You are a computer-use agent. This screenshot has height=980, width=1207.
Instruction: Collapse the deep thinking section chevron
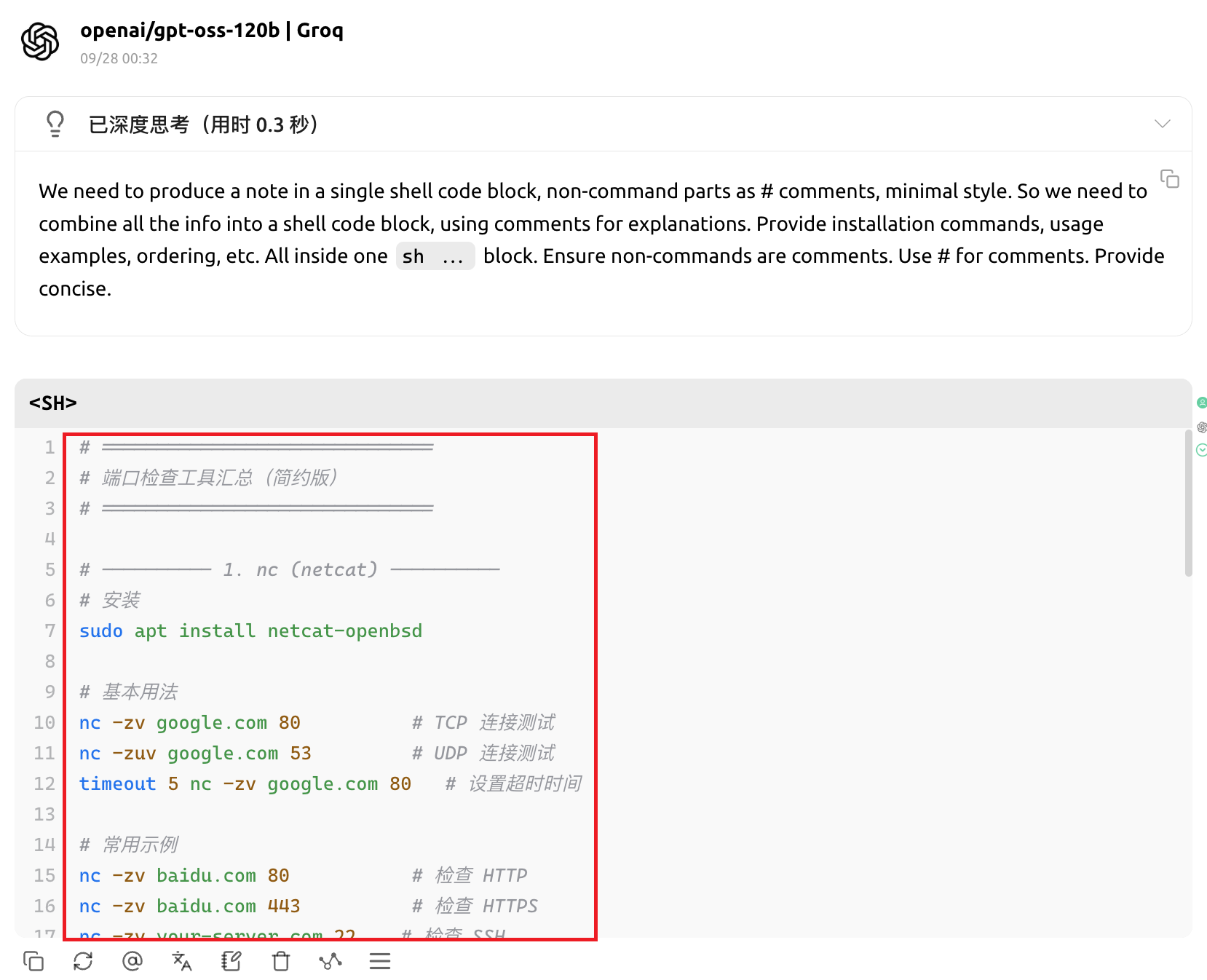point(1163,124)
